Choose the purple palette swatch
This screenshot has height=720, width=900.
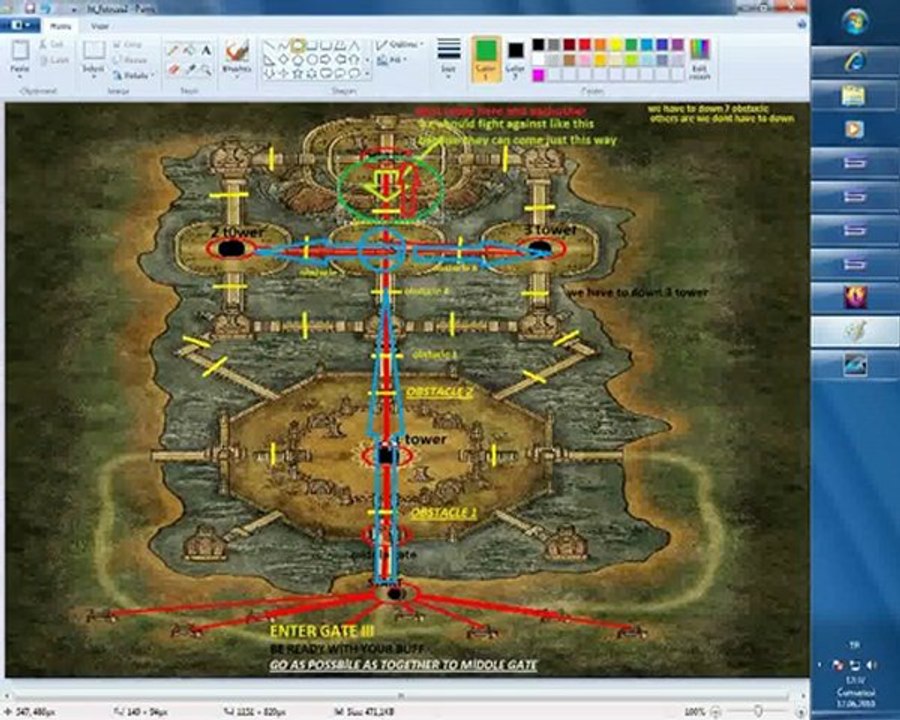[x=677, y=44]
